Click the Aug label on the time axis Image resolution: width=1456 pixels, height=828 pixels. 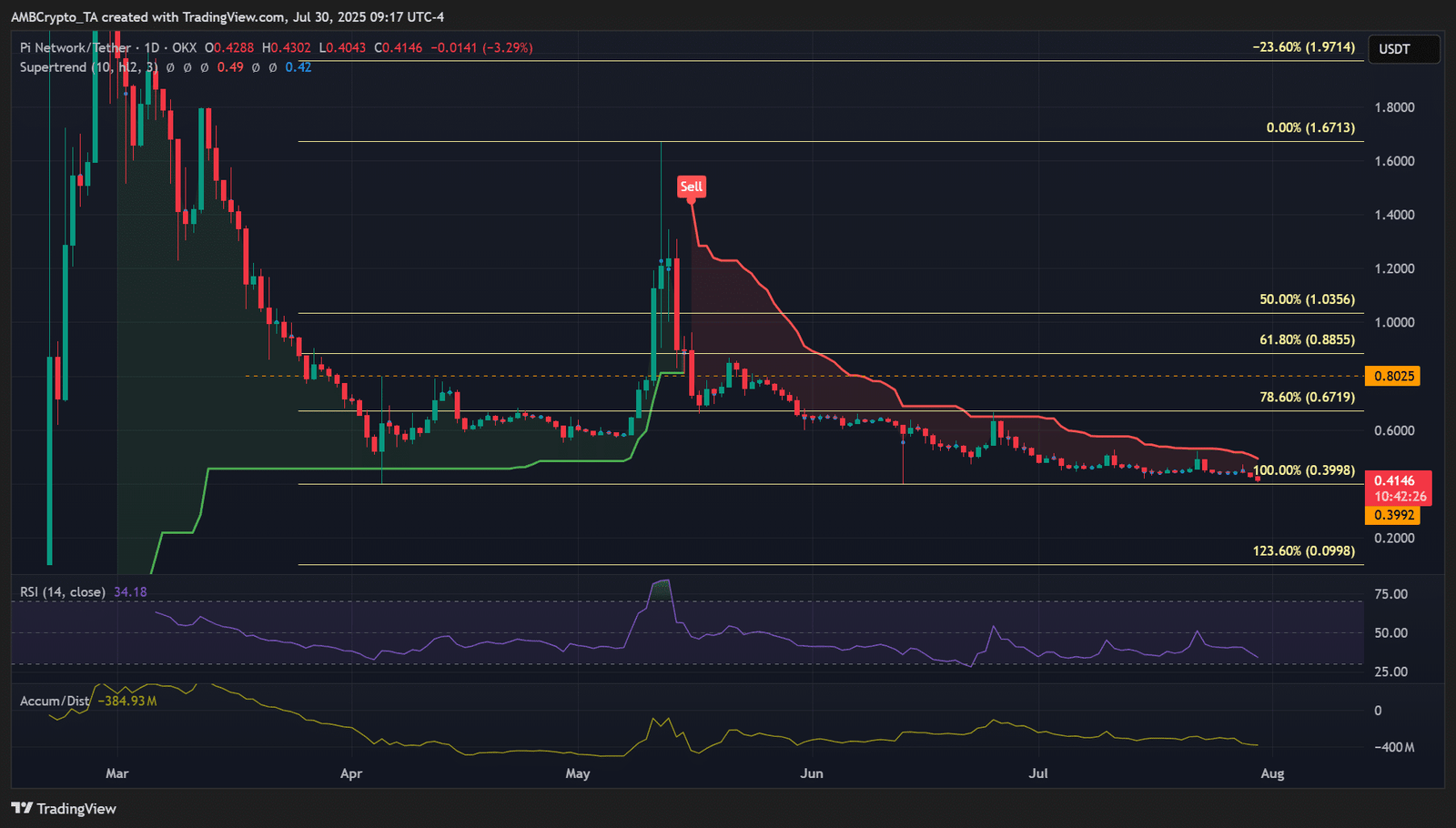1271,772
